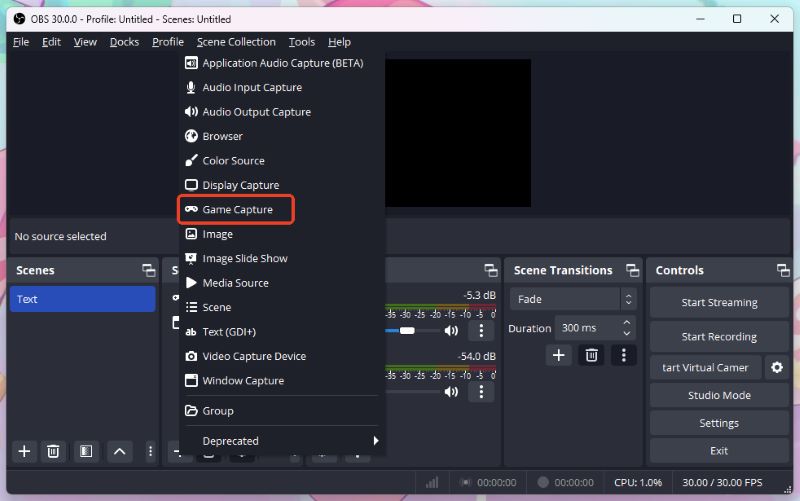This screenshot has width=800, height=501.
Task: Open the Edit menu
Action: 51,42
